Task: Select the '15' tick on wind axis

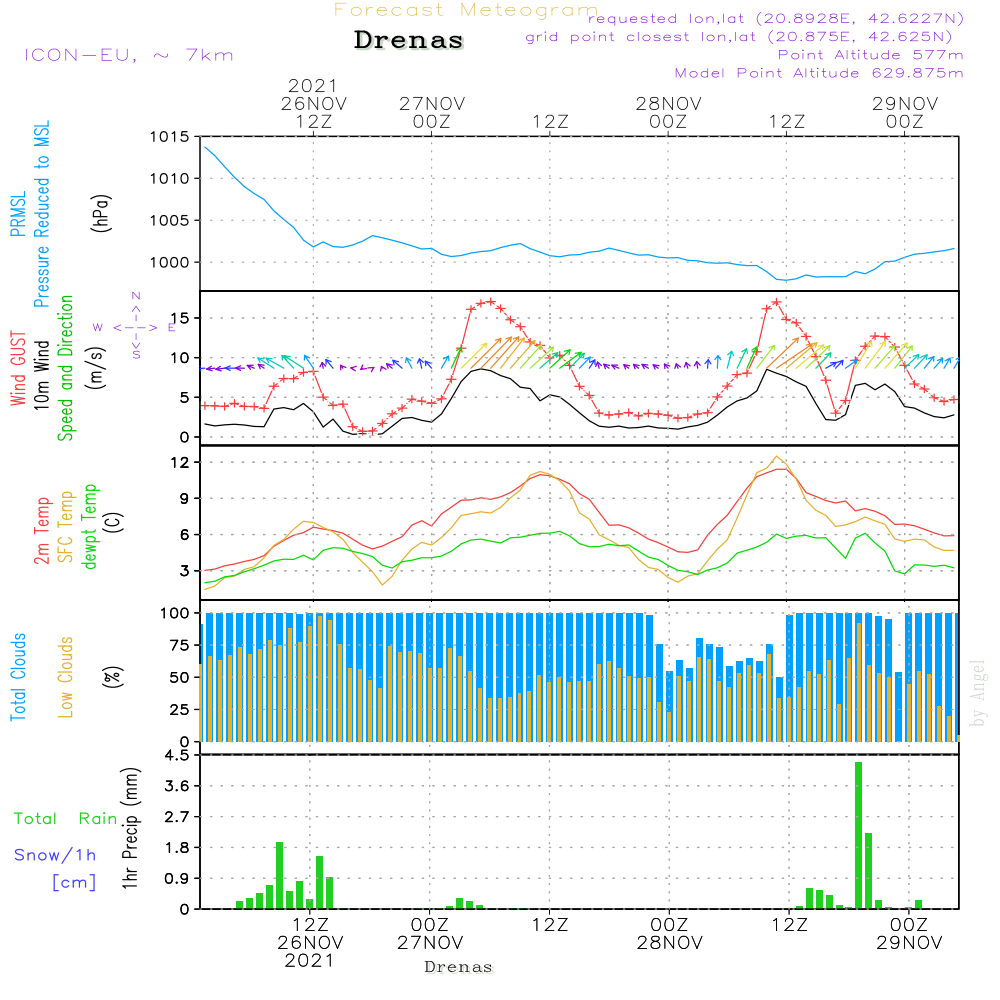Action: tap(179, 318)
